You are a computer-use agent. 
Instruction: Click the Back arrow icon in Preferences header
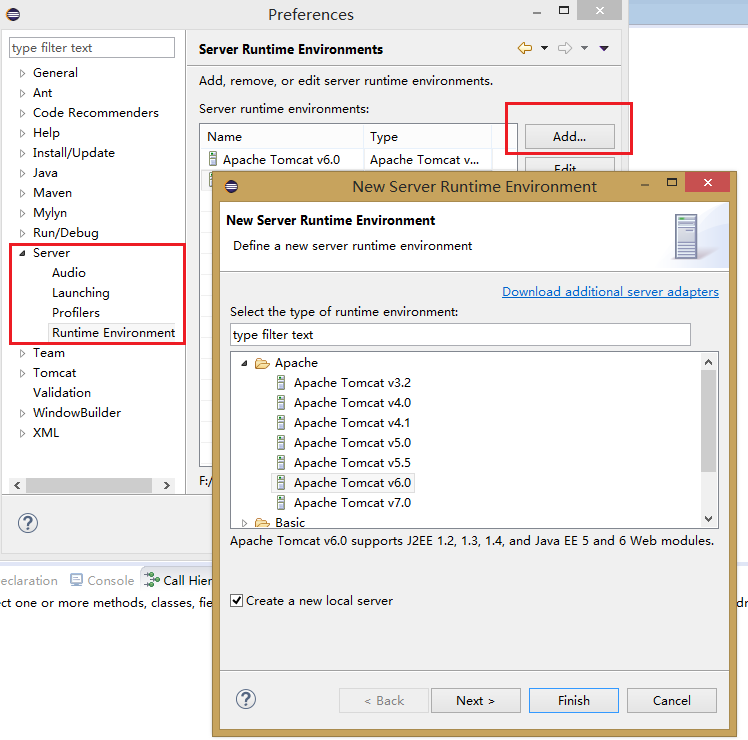(525, 48)
